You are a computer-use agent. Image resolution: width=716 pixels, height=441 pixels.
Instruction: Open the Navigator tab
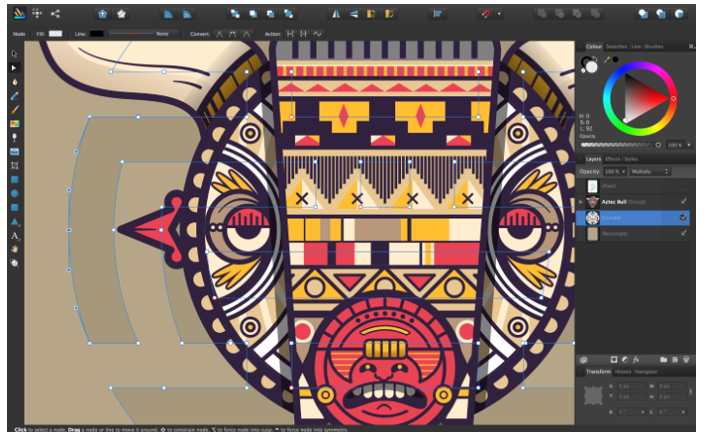point(646,371)
